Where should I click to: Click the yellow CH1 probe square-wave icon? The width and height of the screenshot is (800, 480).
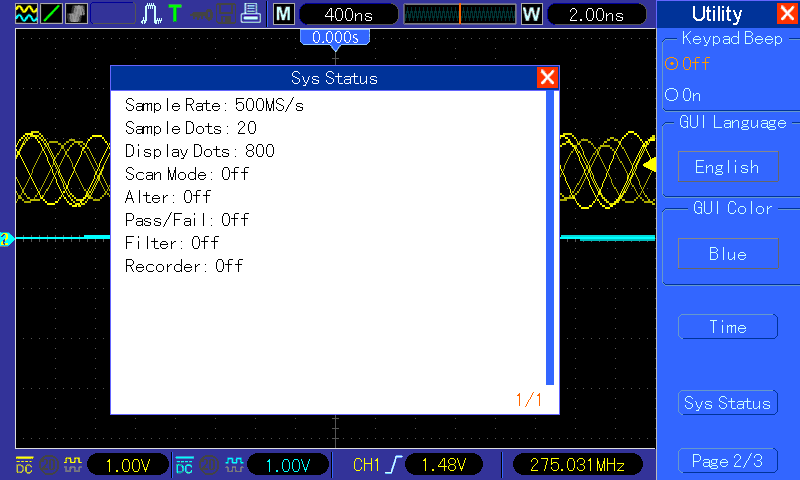[x=72, y=464]
